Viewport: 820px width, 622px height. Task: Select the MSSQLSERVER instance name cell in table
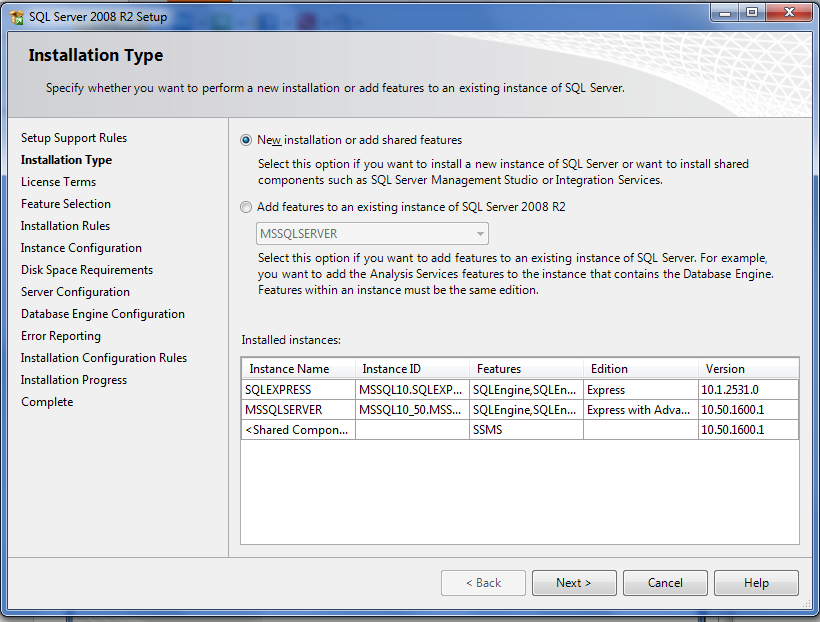pyautogui.click(x=299, y=410)
